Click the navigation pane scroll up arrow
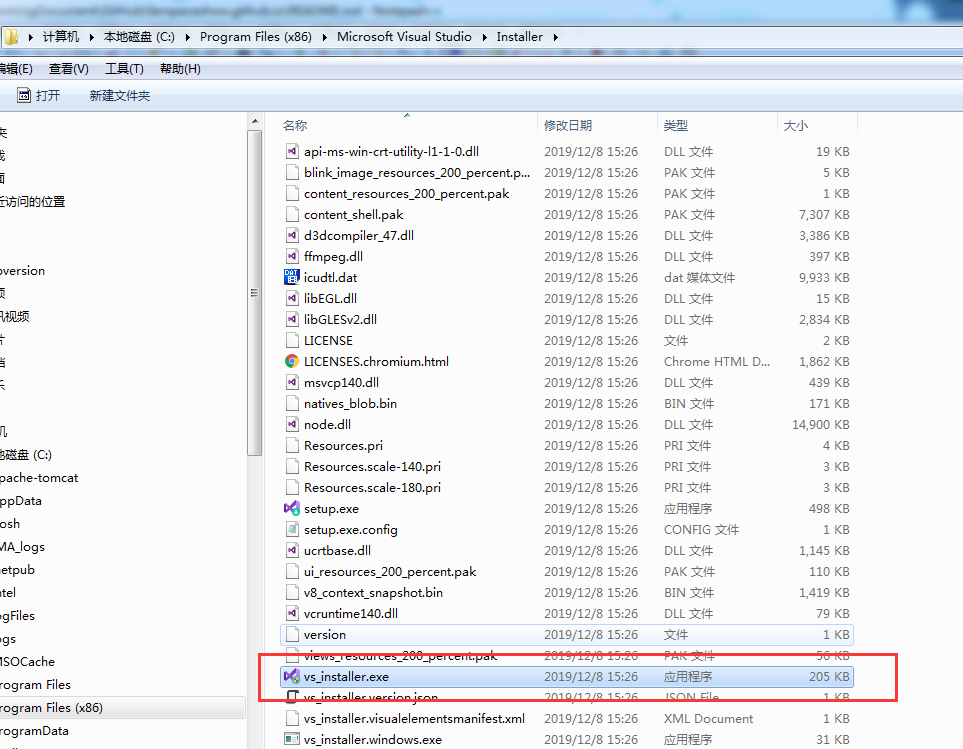The width and height of the screenshot is (963, 749). (255, 122)
